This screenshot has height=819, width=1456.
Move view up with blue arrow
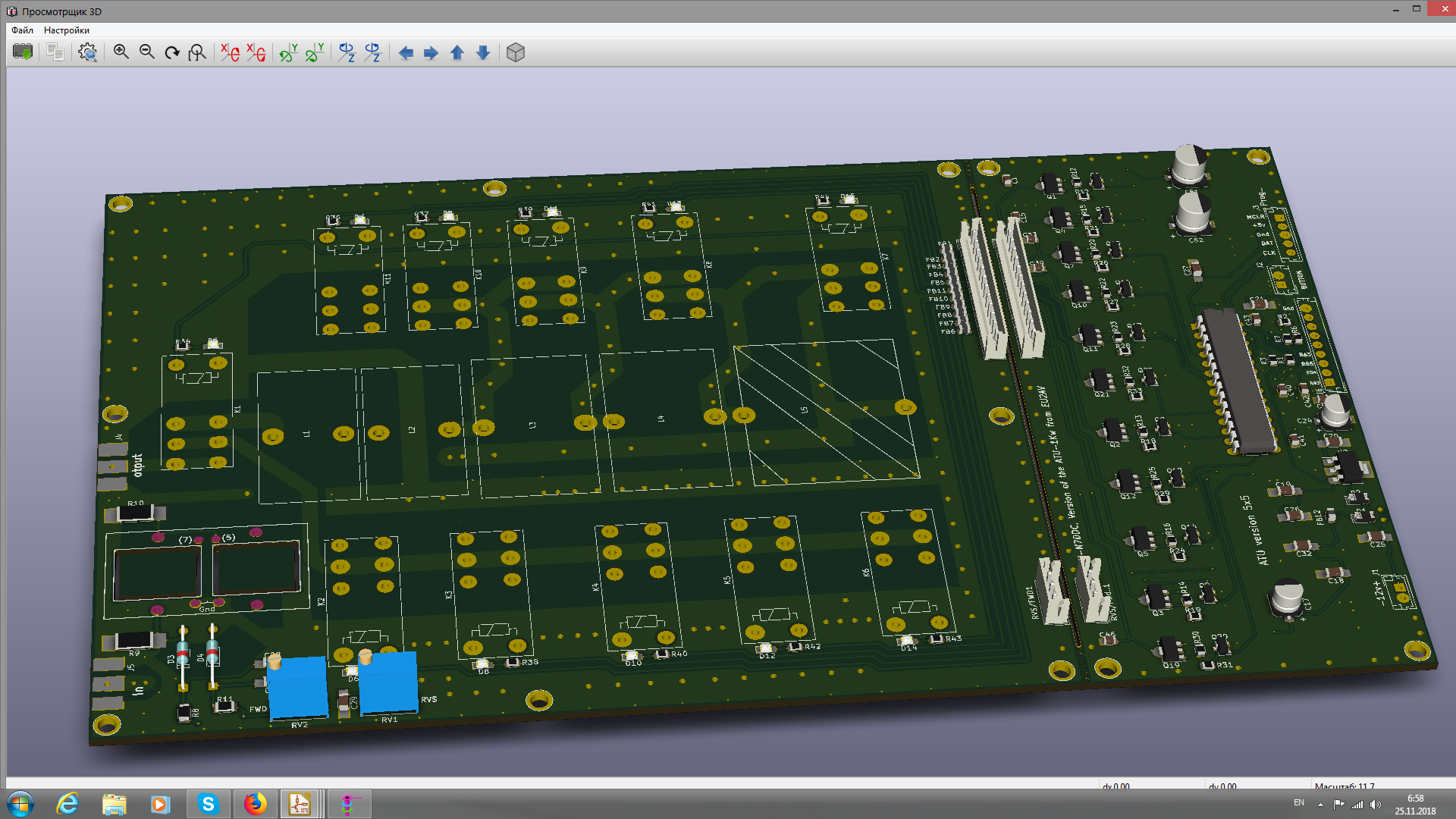[457, 52]
